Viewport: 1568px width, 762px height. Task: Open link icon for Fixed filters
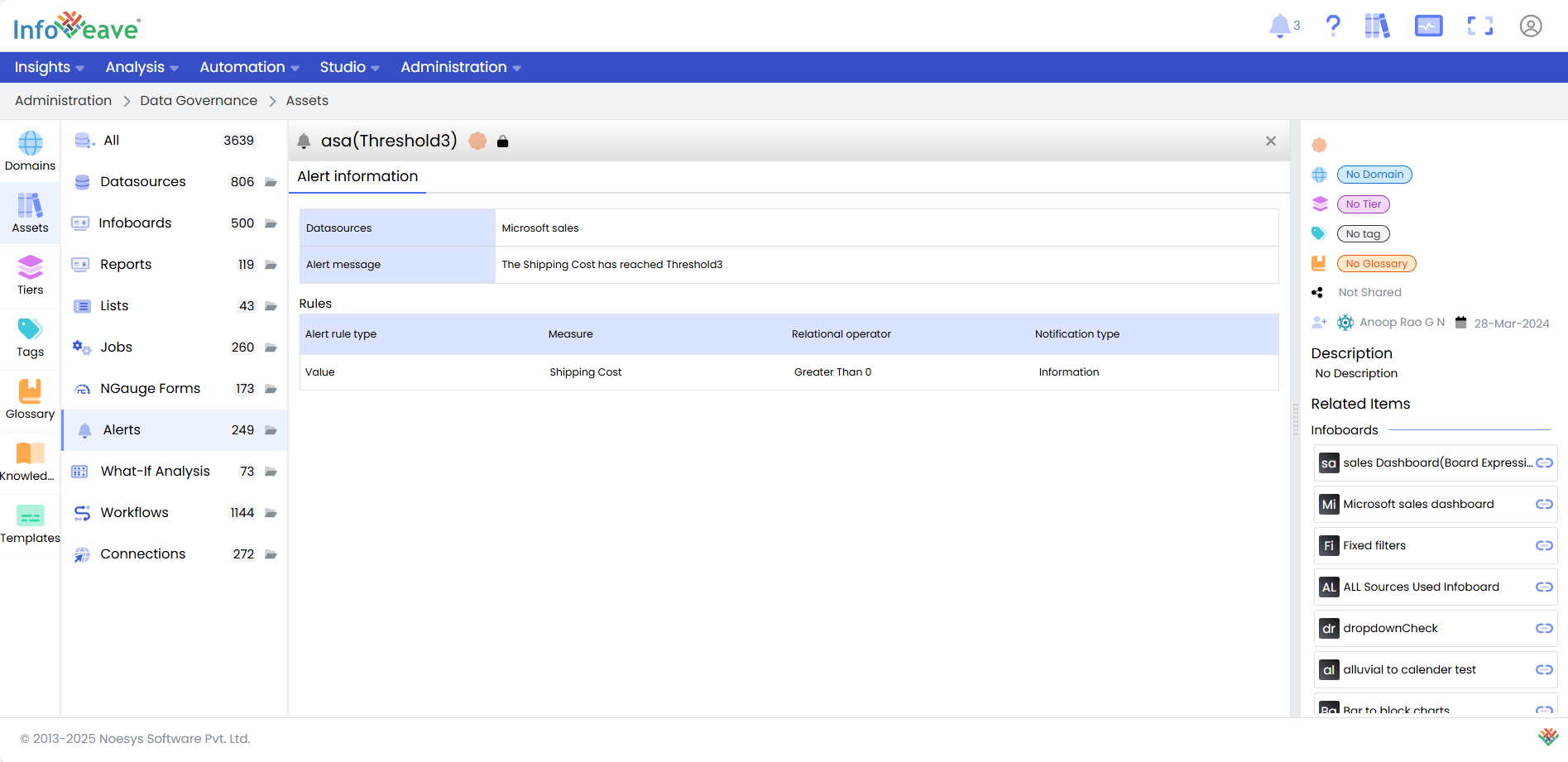pyautogui.click(x=1544, y=545)
